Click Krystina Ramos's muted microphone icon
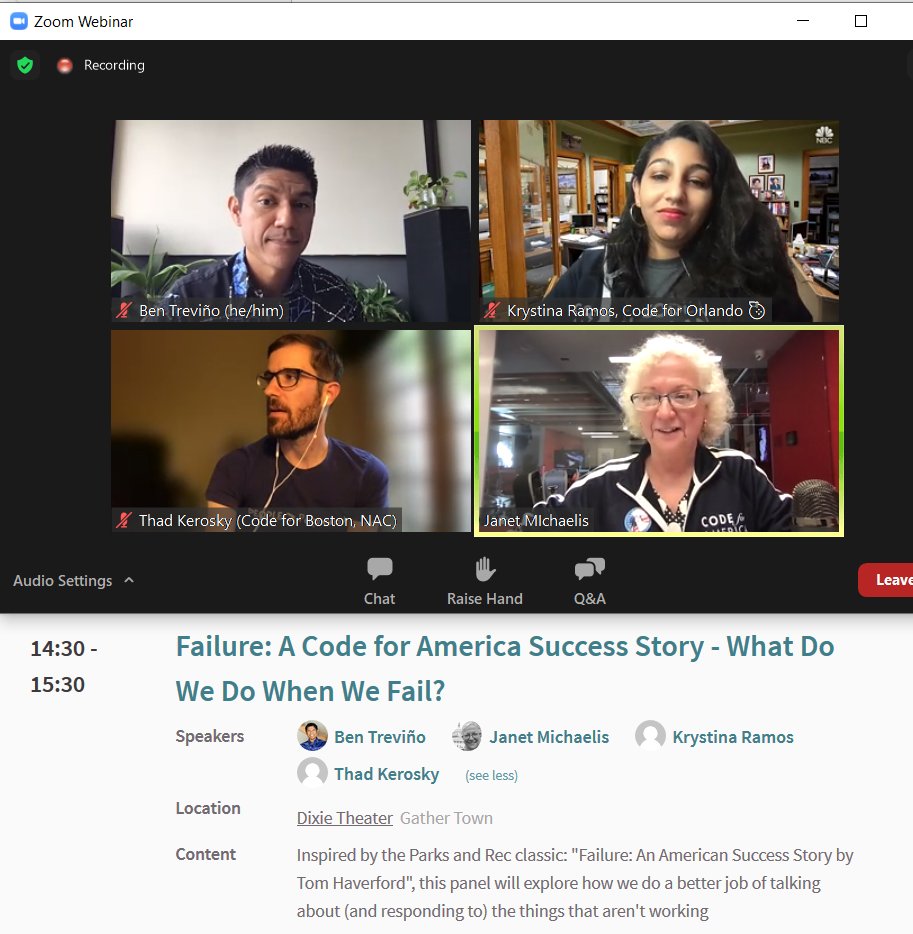913x934 pixels. (x=492, y=310)
